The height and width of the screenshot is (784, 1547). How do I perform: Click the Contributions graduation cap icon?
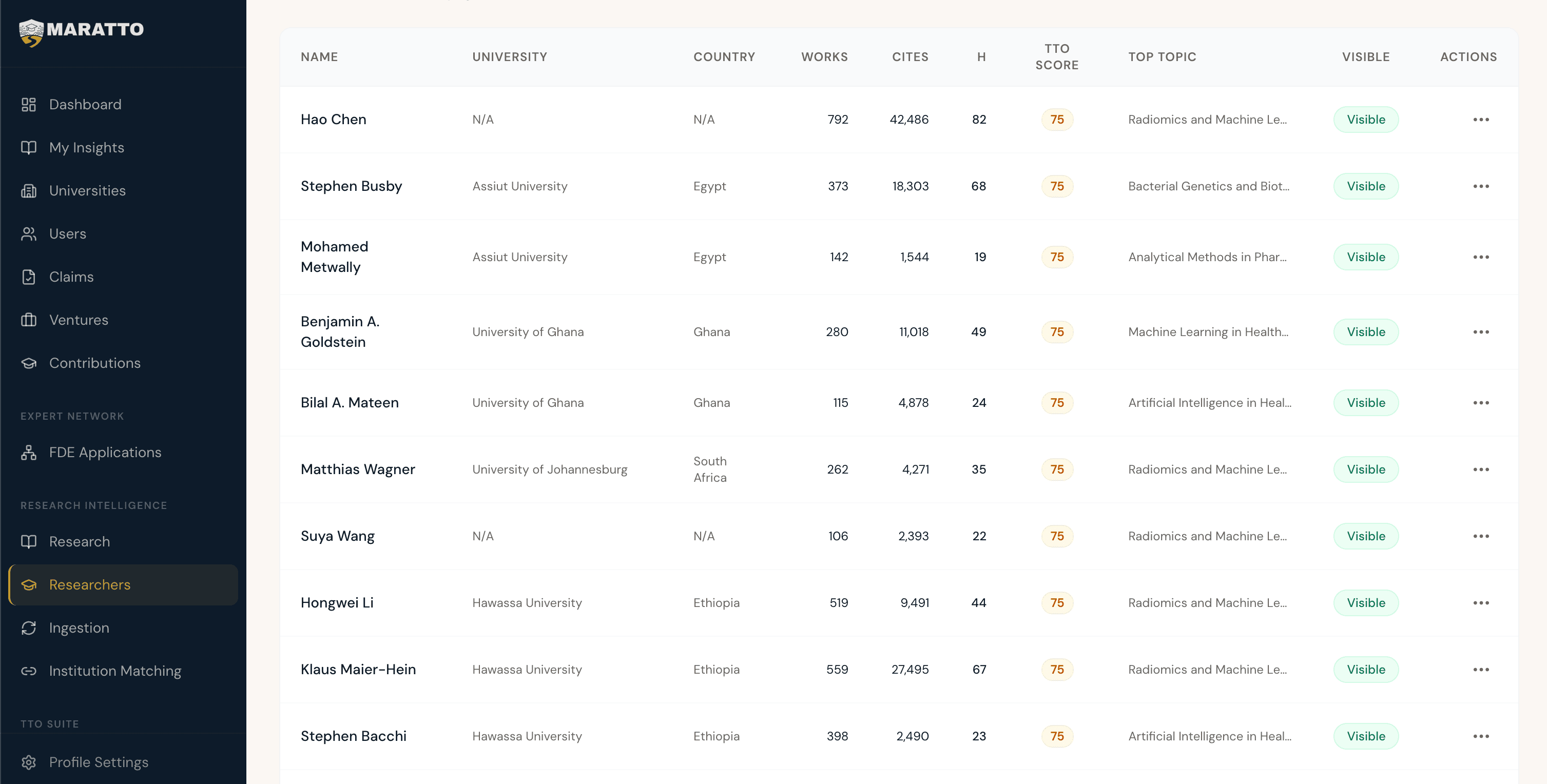pos(29,363)
